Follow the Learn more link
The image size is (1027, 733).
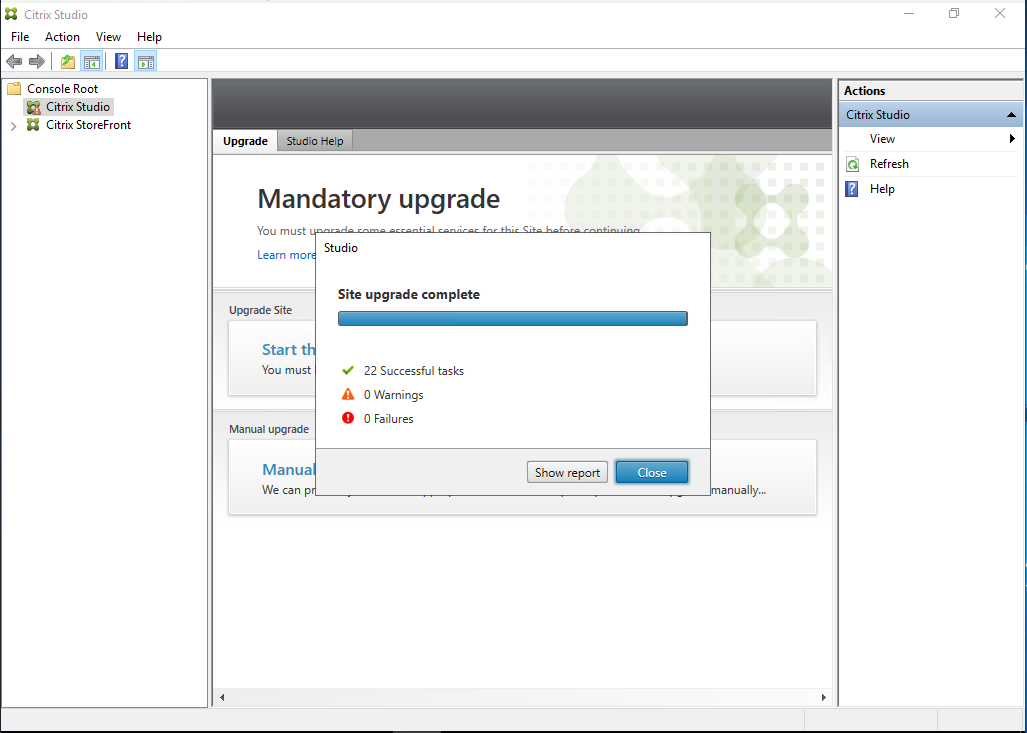pos(286,255)
